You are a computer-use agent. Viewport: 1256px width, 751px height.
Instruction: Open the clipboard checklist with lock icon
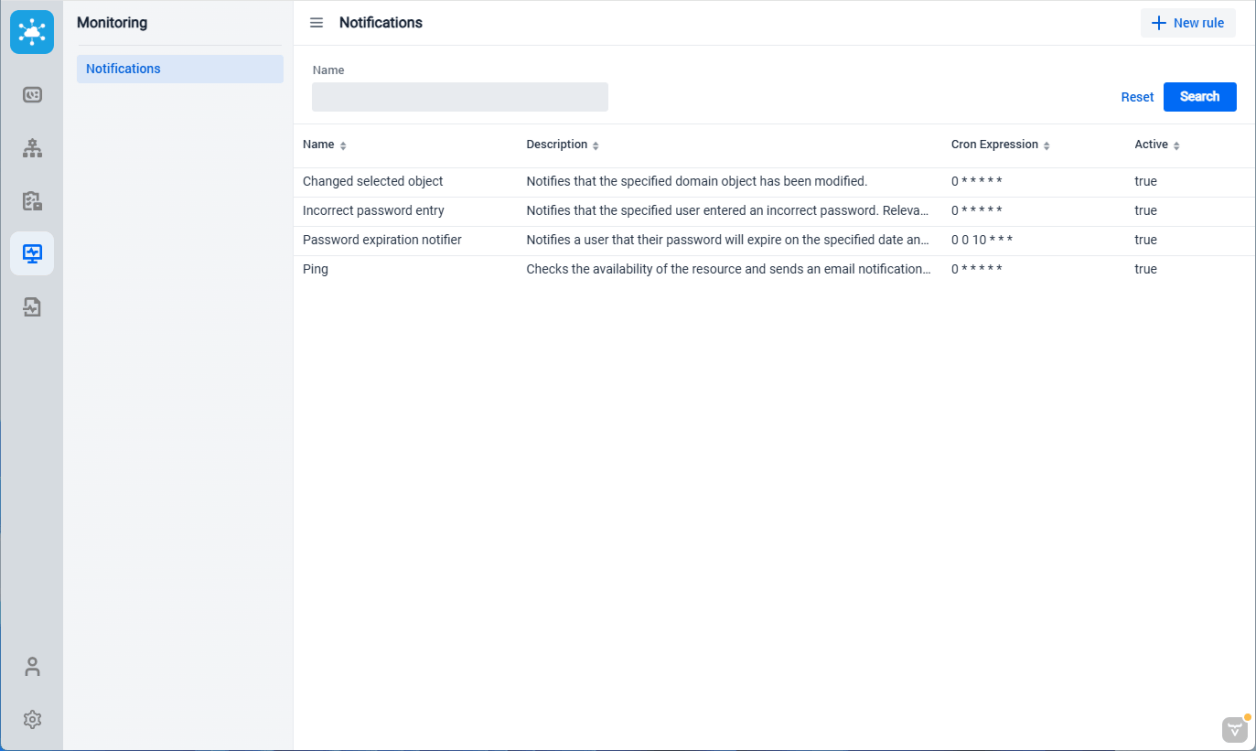[x=32, y=201]
